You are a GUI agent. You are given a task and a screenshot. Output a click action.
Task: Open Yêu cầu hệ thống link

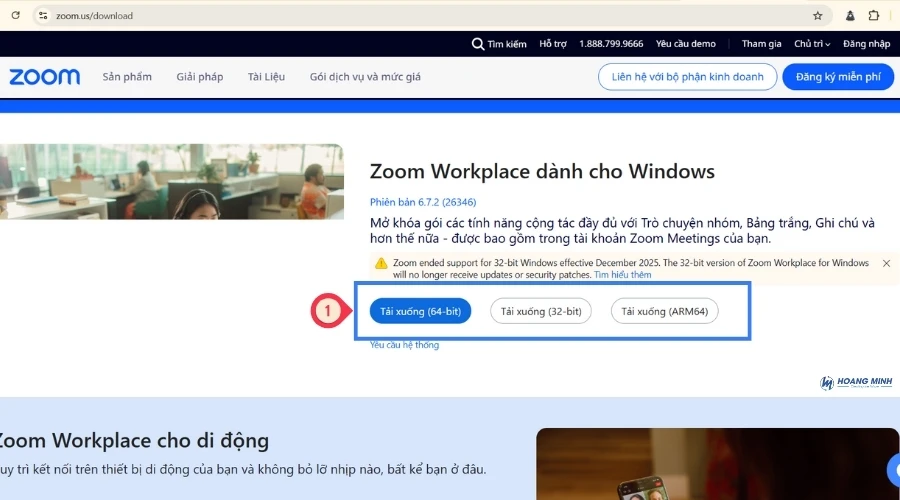click(x=404, y=345)
